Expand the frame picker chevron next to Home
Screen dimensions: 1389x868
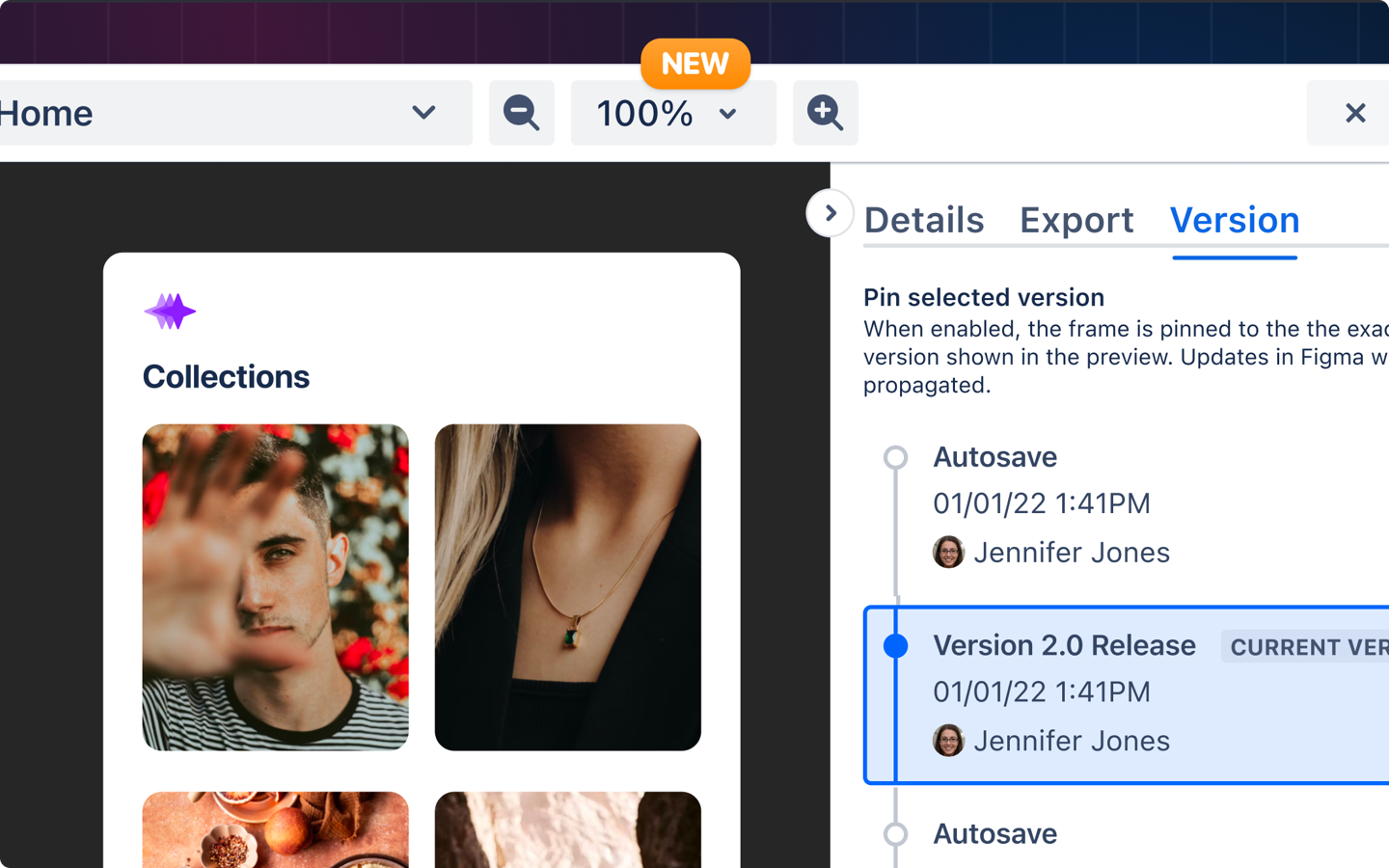tap(423, 113)
